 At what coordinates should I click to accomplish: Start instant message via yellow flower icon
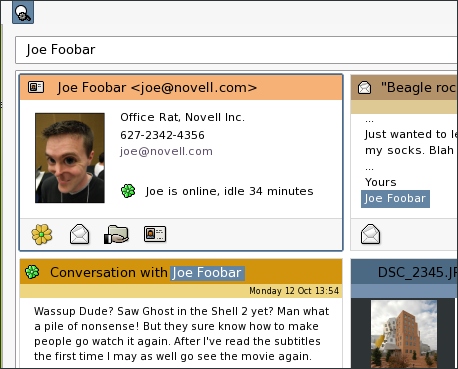click(x=42, y=234)
